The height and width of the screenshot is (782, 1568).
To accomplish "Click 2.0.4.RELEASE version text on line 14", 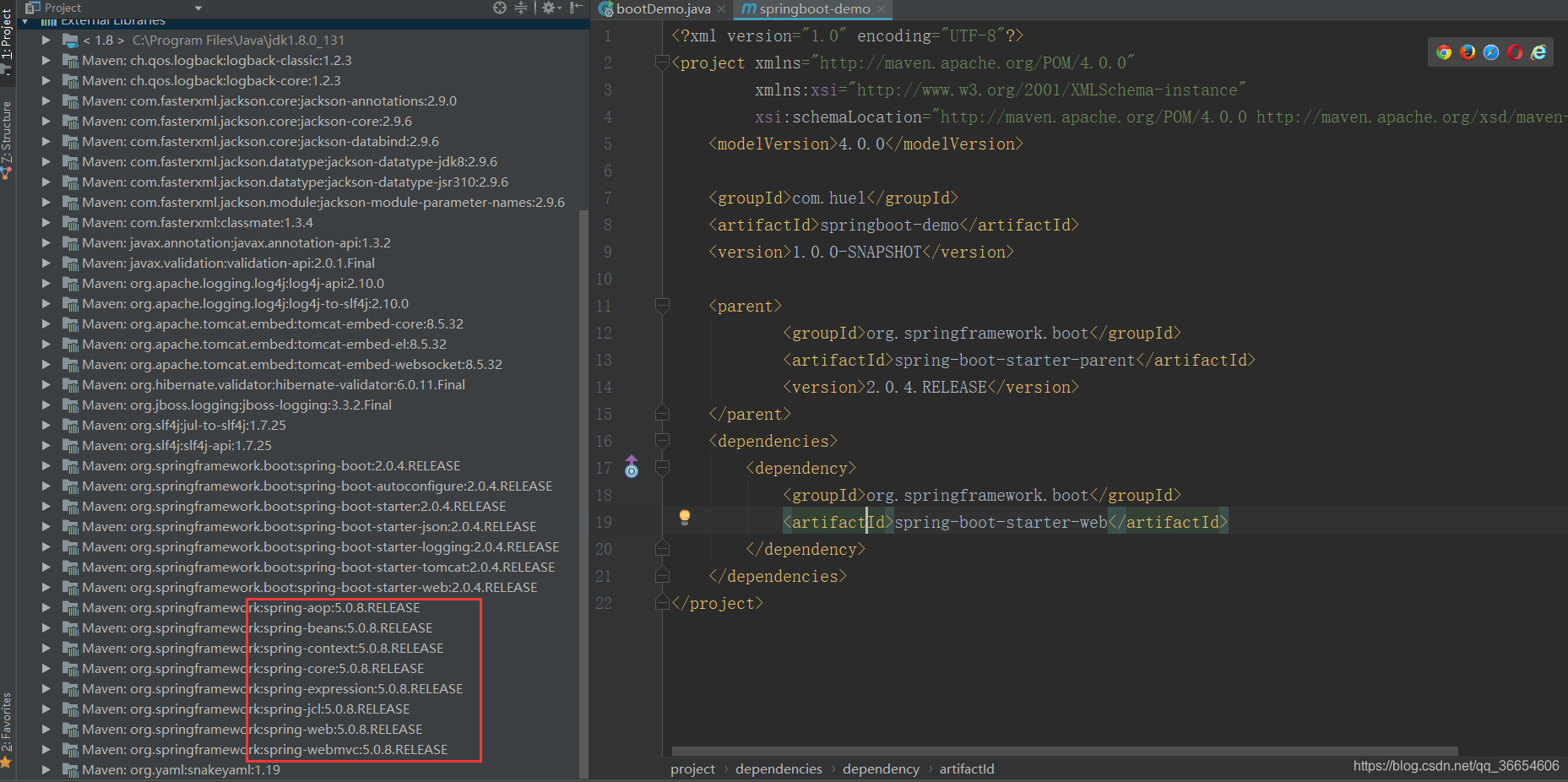I will [926, 387].
